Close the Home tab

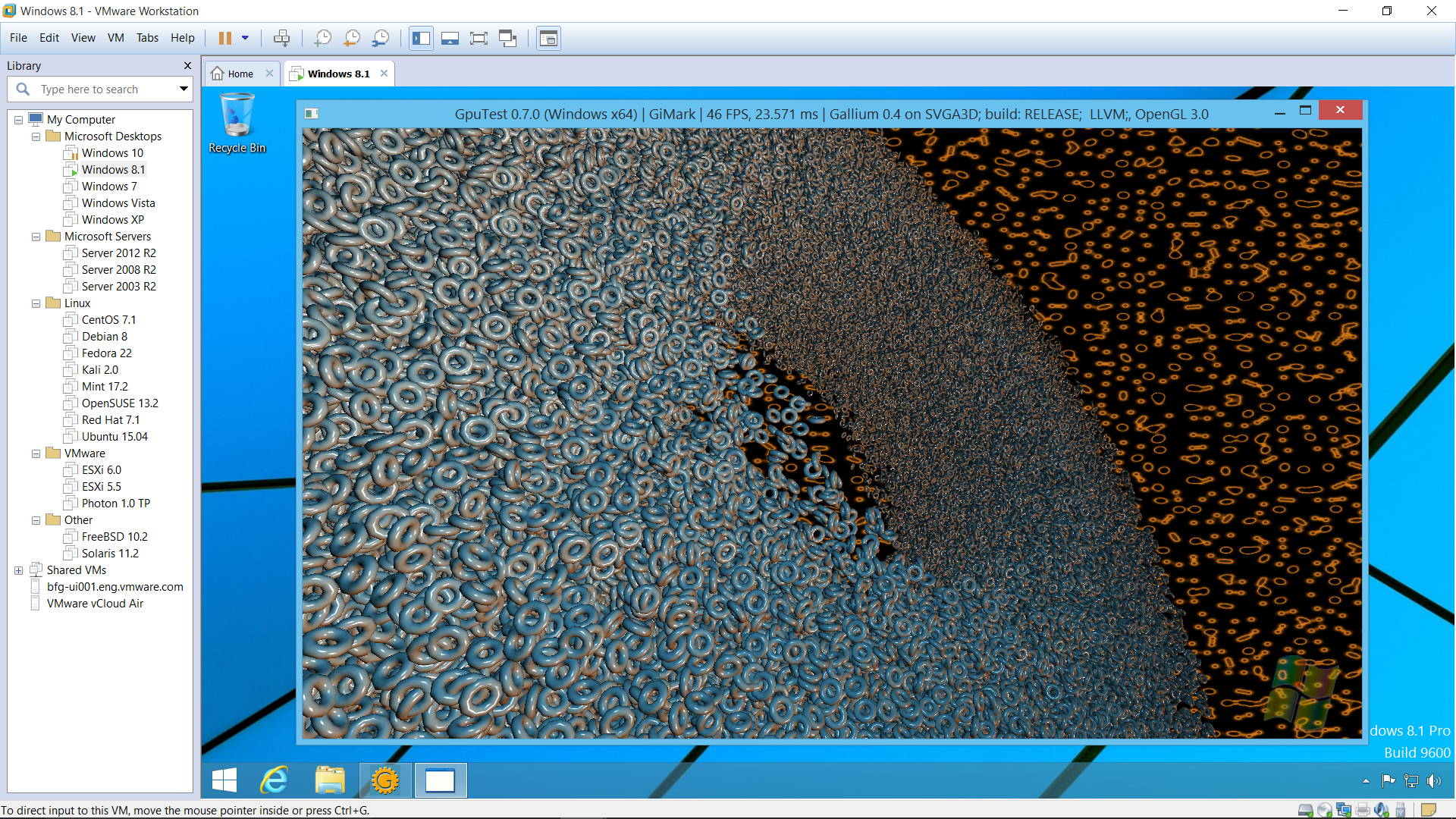click(269, 74)
